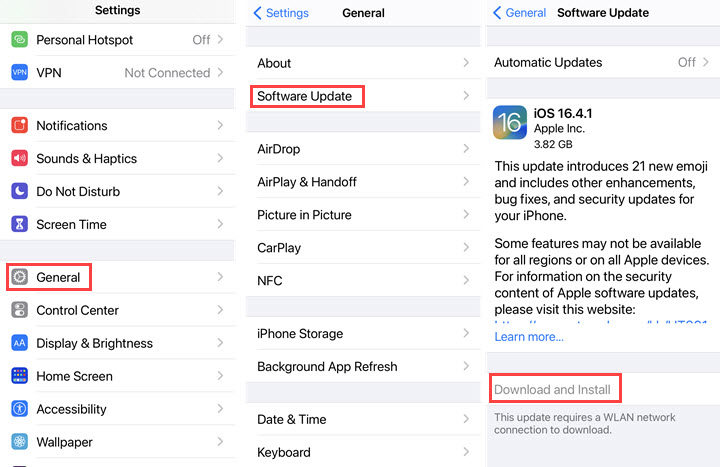
Task: Tap chevron on iPhone Storage row
Action: pos(466,333)
